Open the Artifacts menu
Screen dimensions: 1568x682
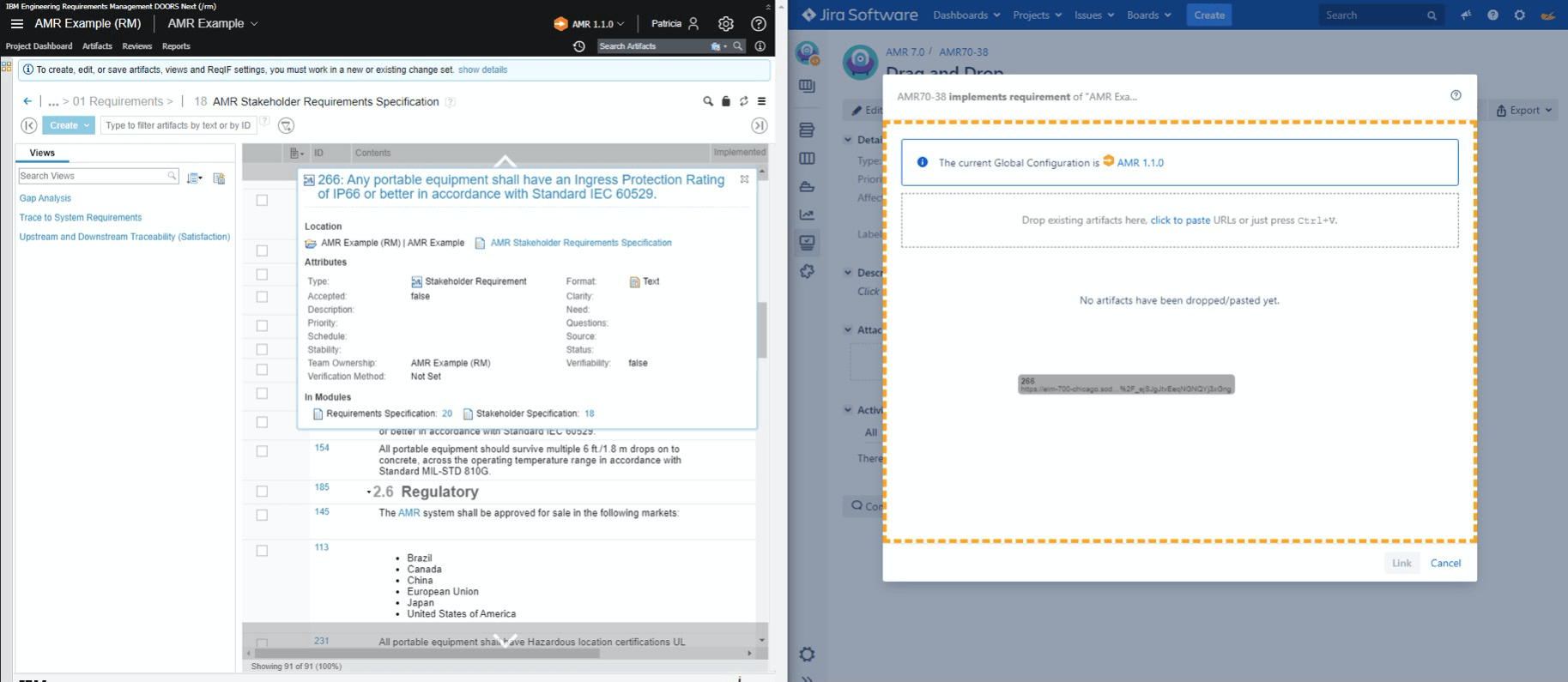click(x=97, y=46)
